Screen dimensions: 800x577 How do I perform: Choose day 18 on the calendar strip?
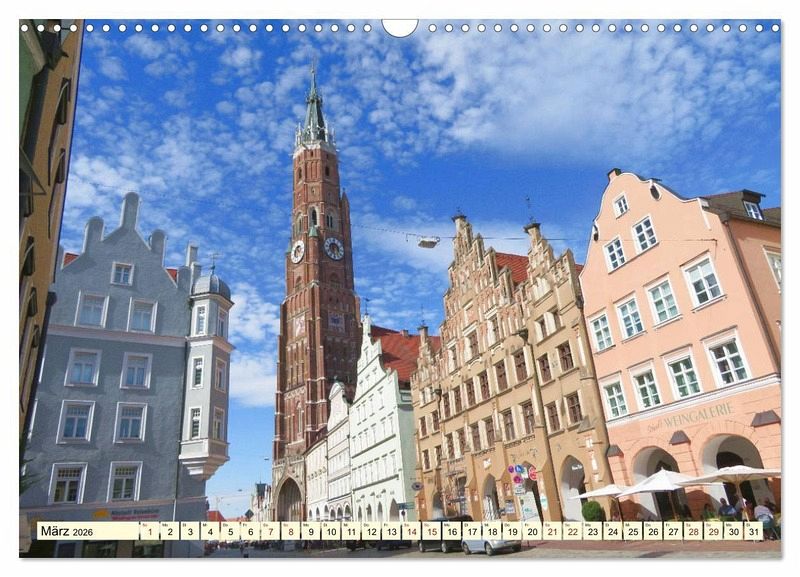tap(491, 531)
